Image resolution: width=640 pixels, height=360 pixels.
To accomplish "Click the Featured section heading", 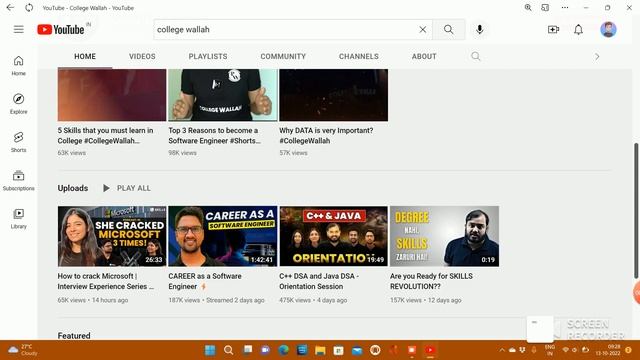I will coord(74,336).
